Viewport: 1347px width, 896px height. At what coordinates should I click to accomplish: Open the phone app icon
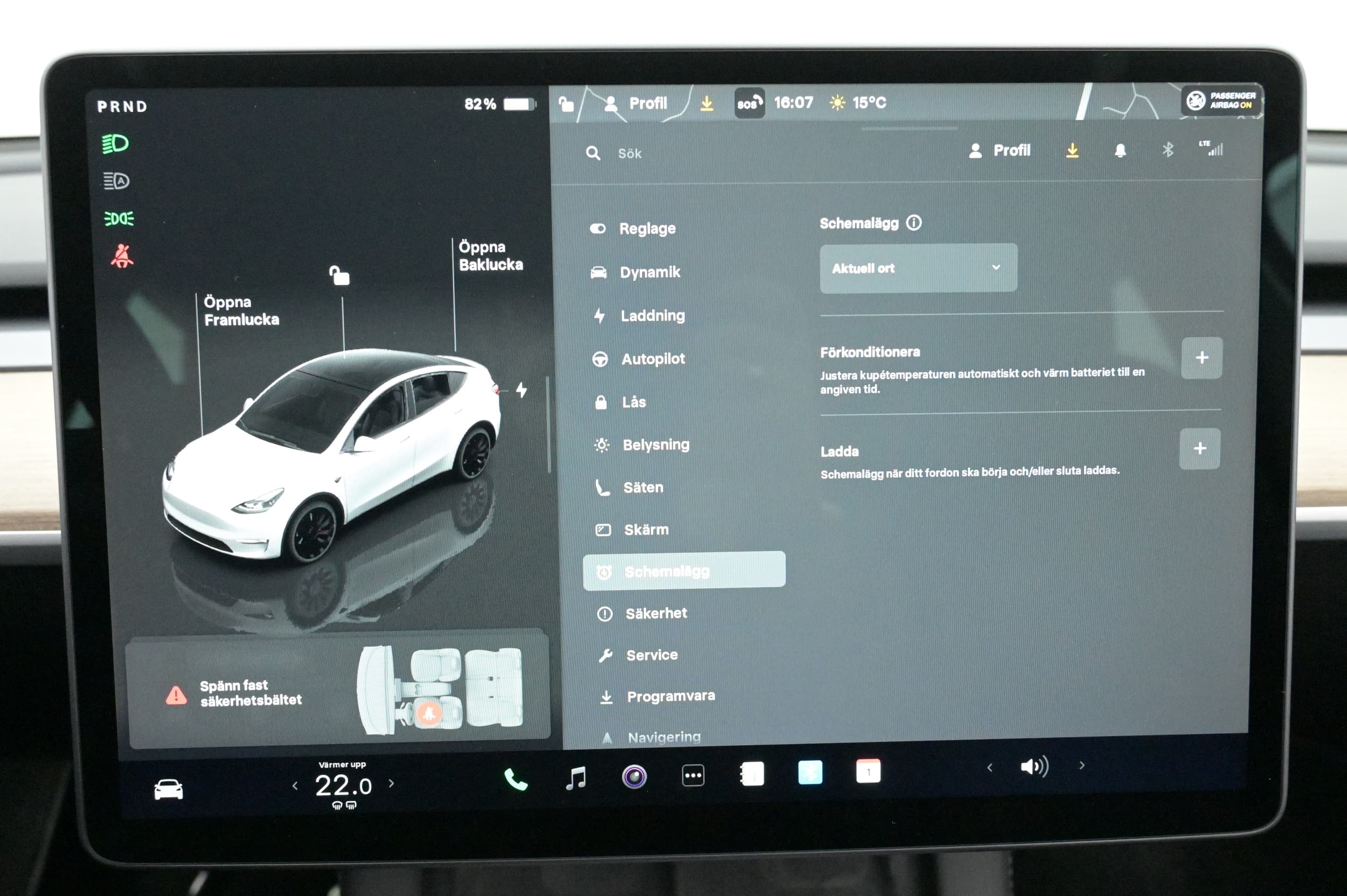(x=515, y=779)
